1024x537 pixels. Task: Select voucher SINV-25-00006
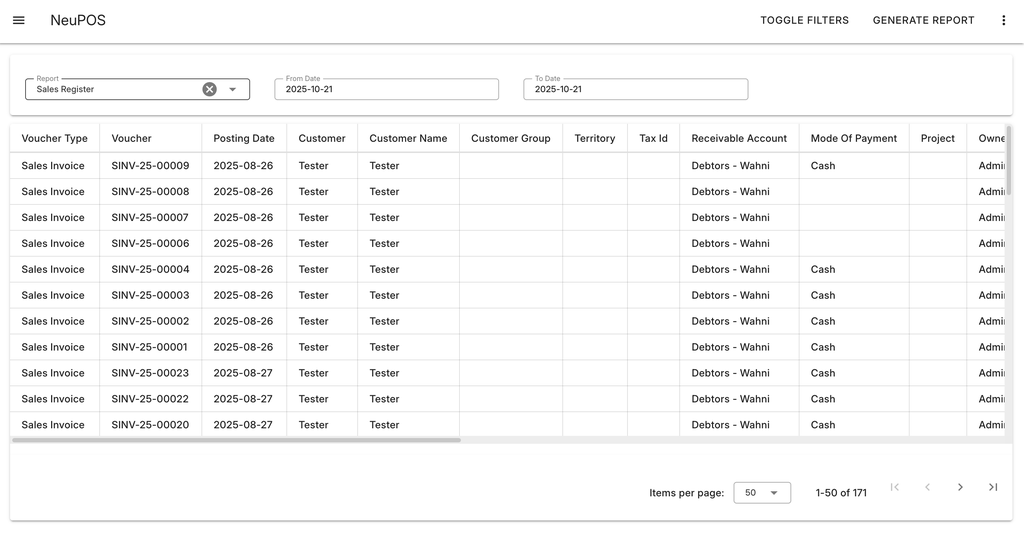pyautogui.click(x=150, y=244)
